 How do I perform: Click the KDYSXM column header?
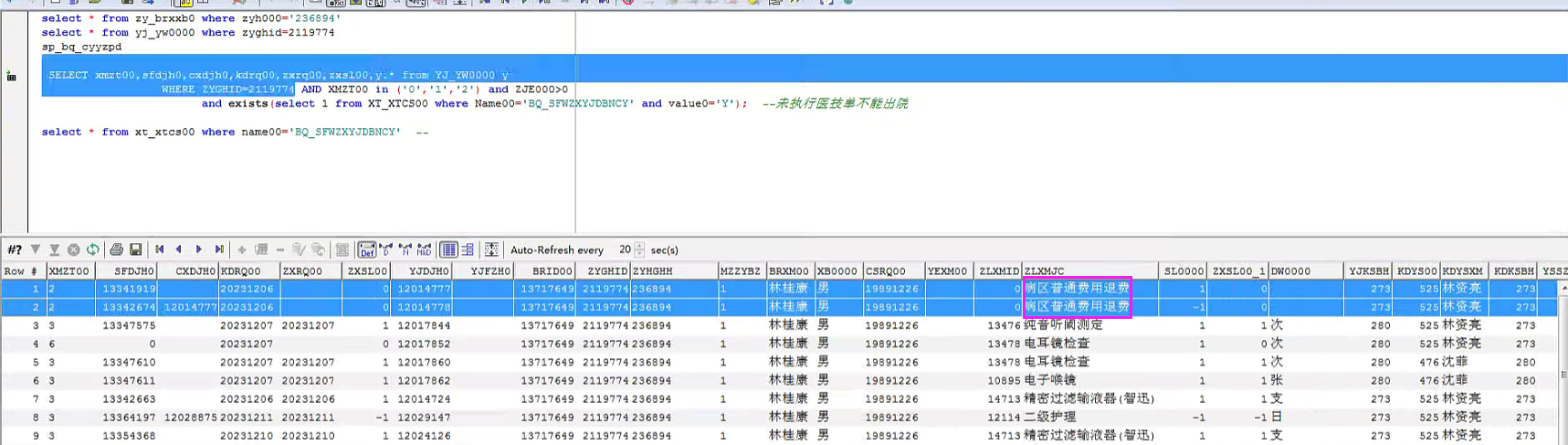point(1463,271)
